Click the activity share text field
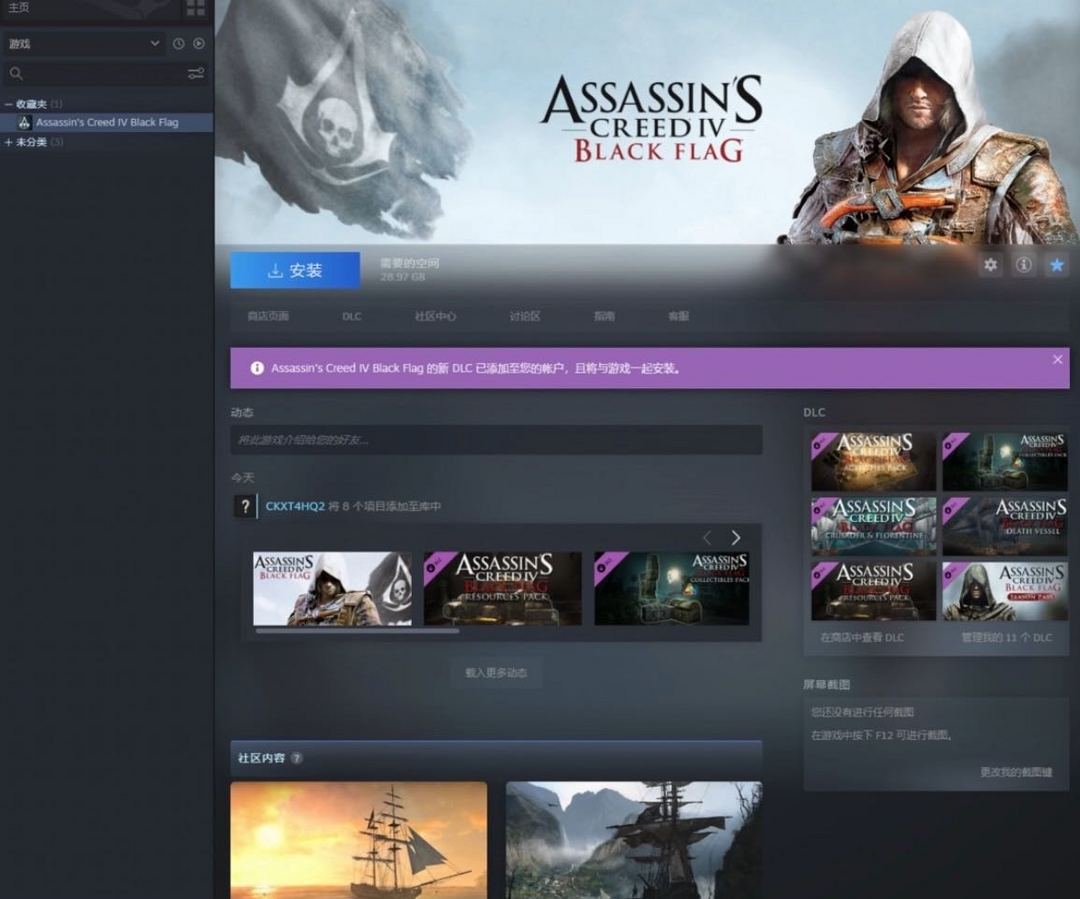This screenshot has width=1080, height=899. 496,440
